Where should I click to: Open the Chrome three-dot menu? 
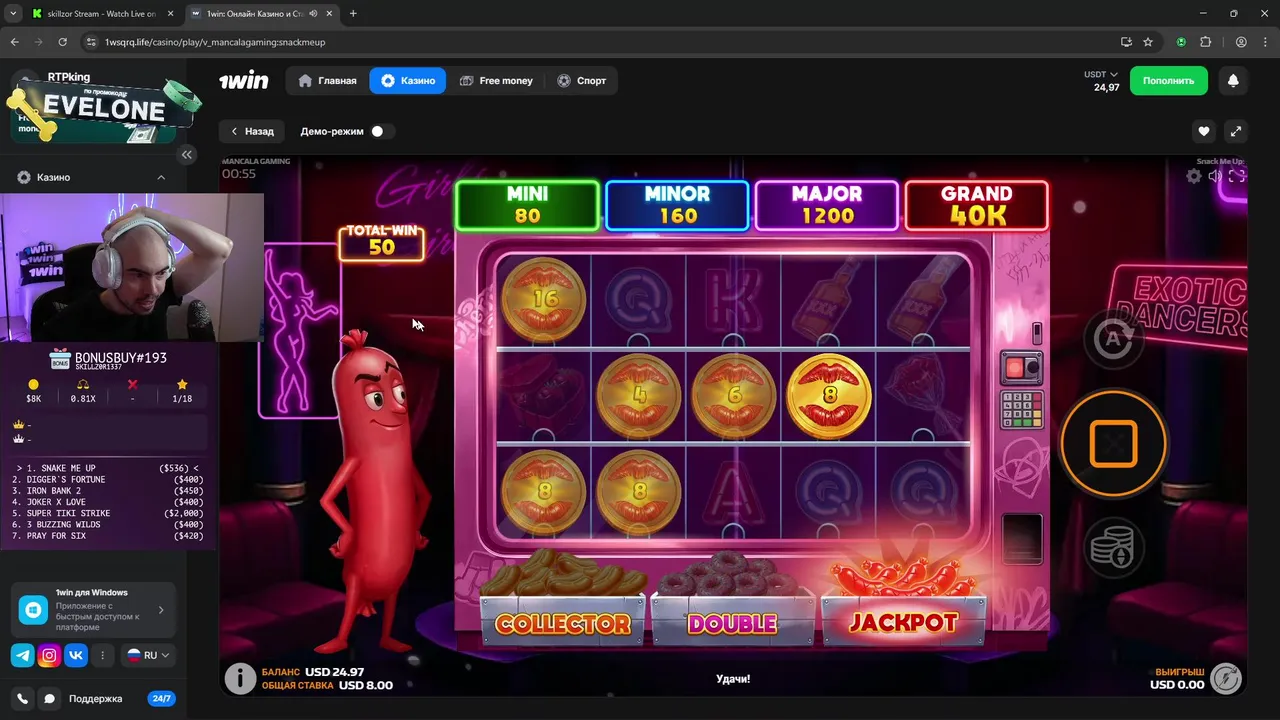coord(1265,42)
